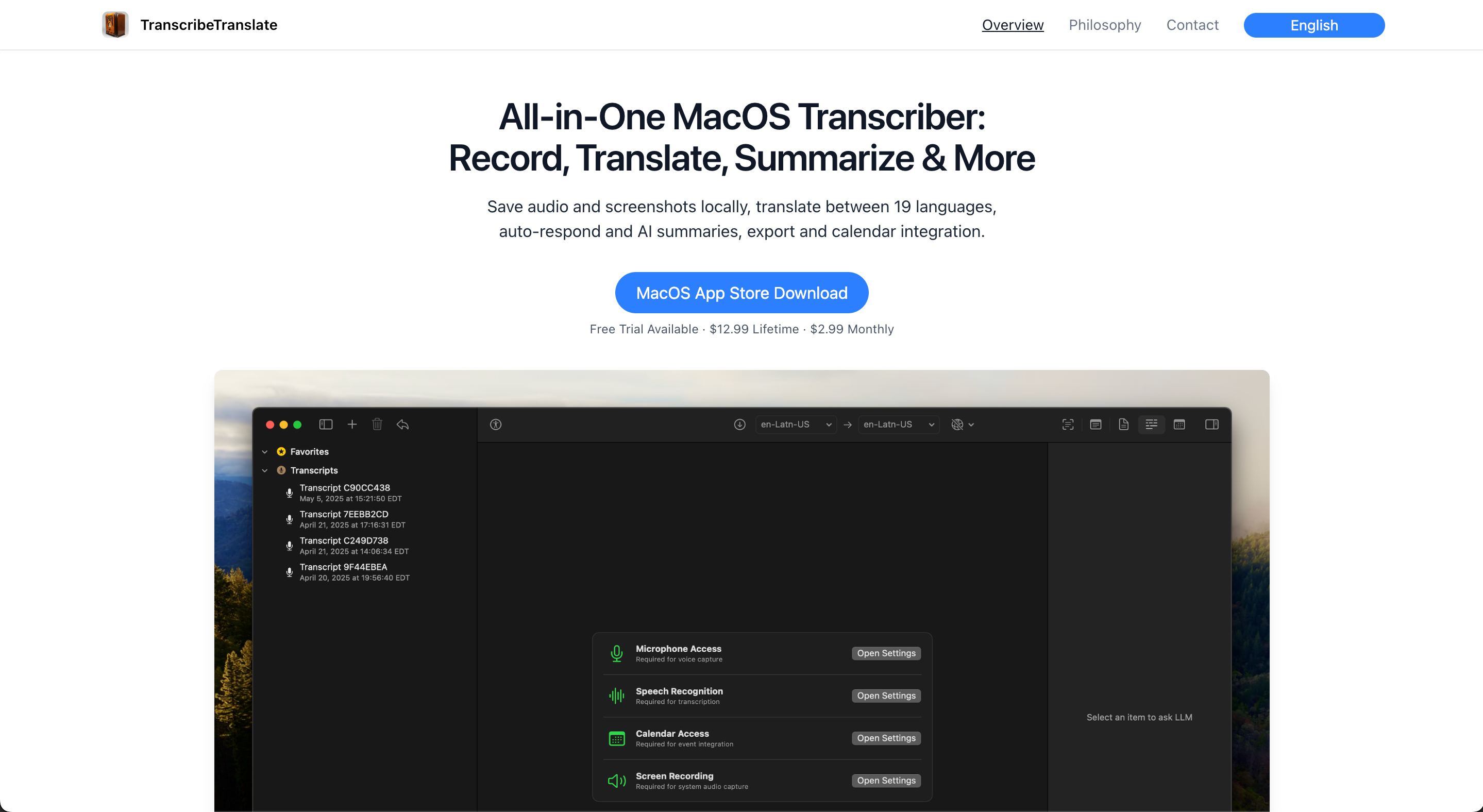Viewport: 1483px width, 812px height.
Task: Click the green calendar access icon
Action: tap(617, 738)
